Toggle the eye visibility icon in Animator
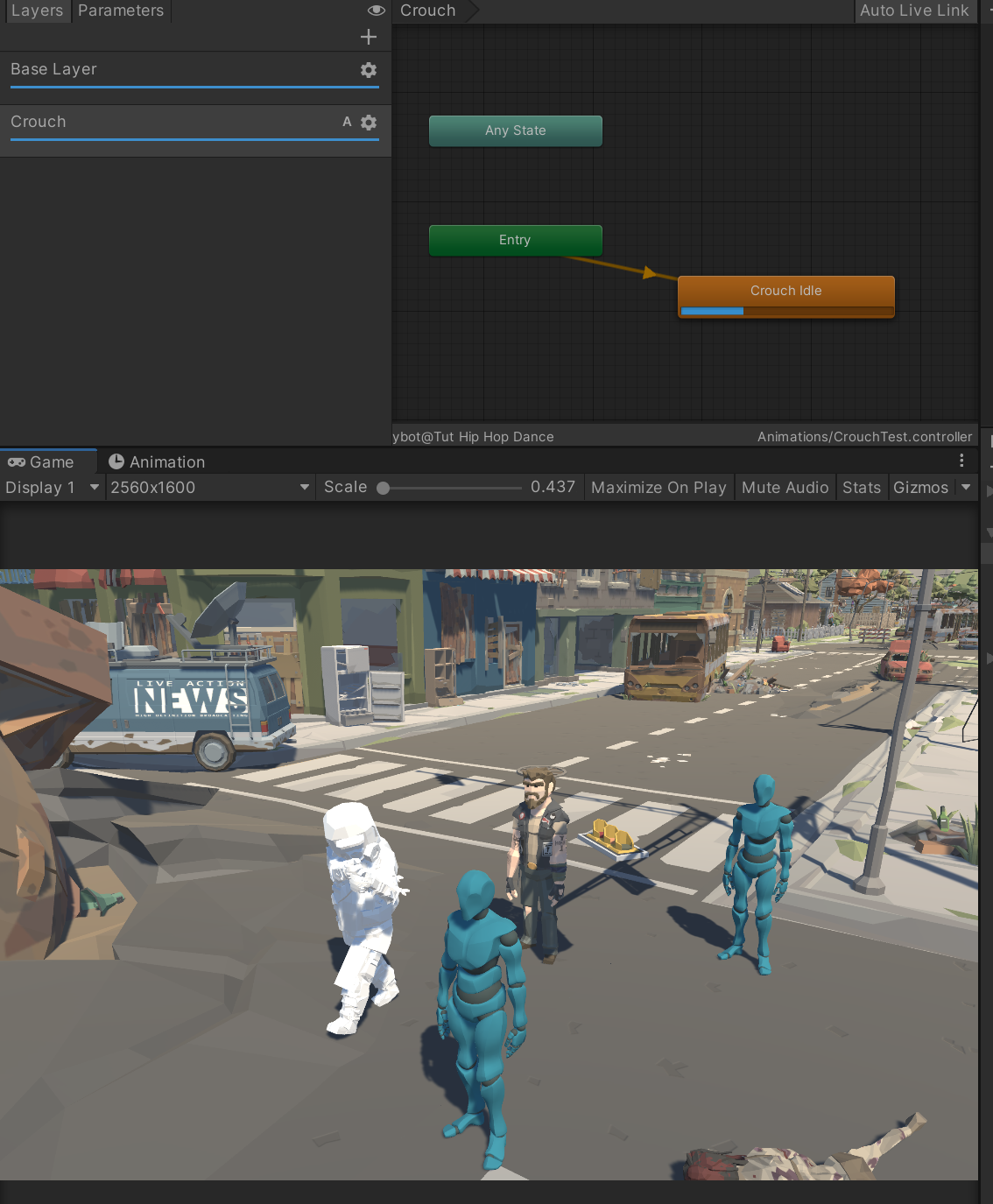This screenshot has width=993, height=1204. [376, 11]
